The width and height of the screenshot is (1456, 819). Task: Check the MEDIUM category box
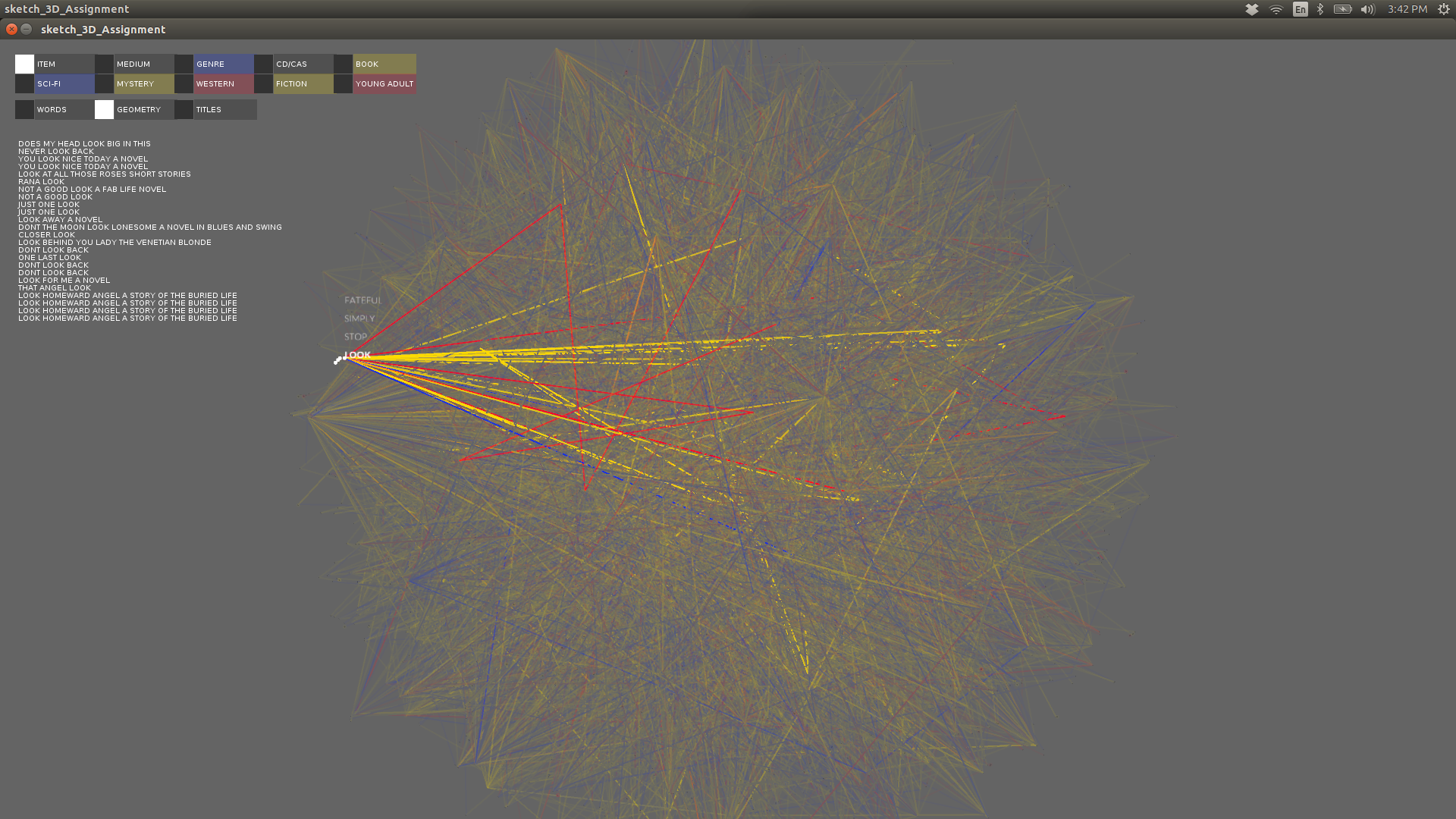[x=104, y=64]
